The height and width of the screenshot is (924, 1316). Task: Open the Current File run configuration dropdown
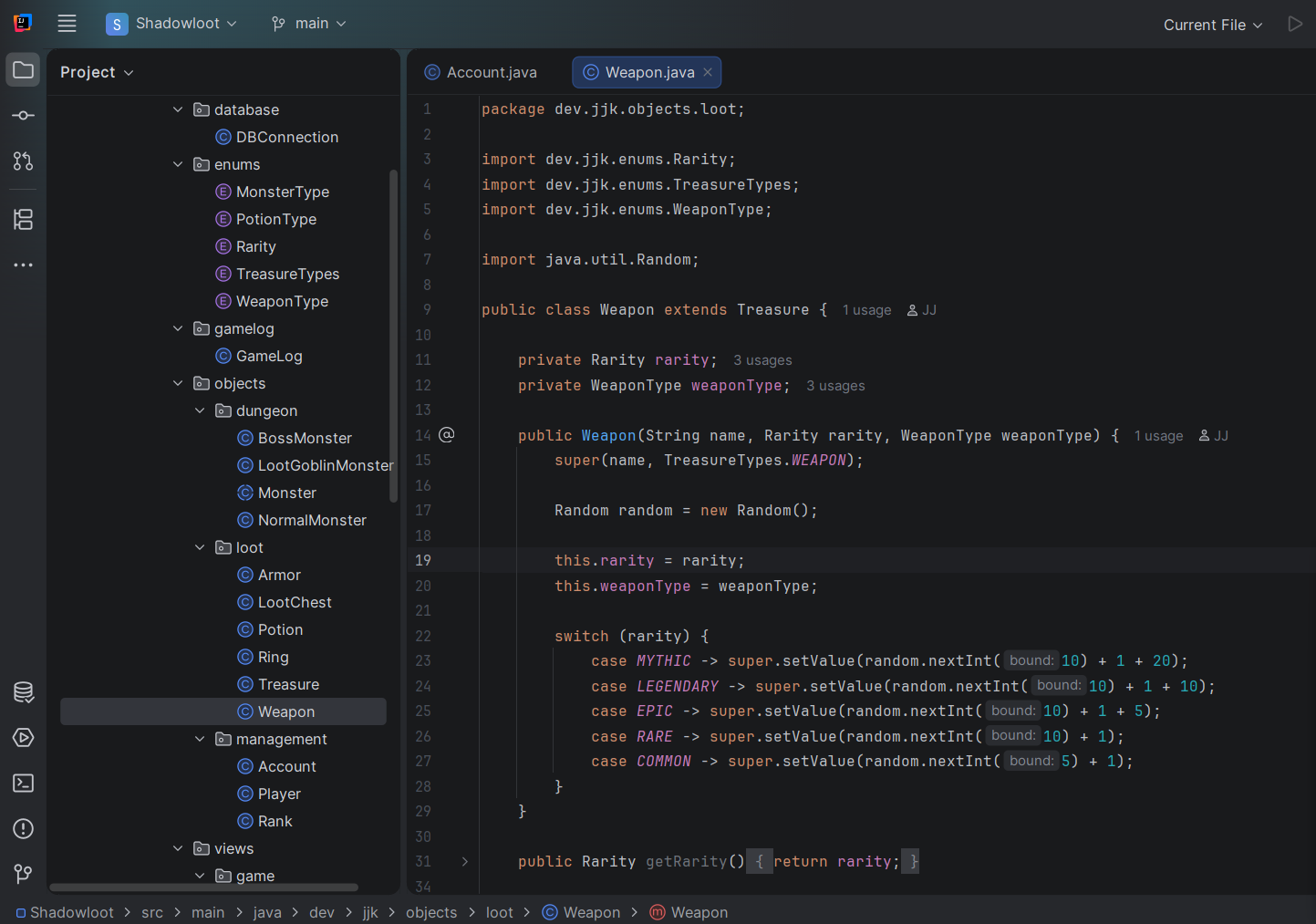pos(1213,25)
